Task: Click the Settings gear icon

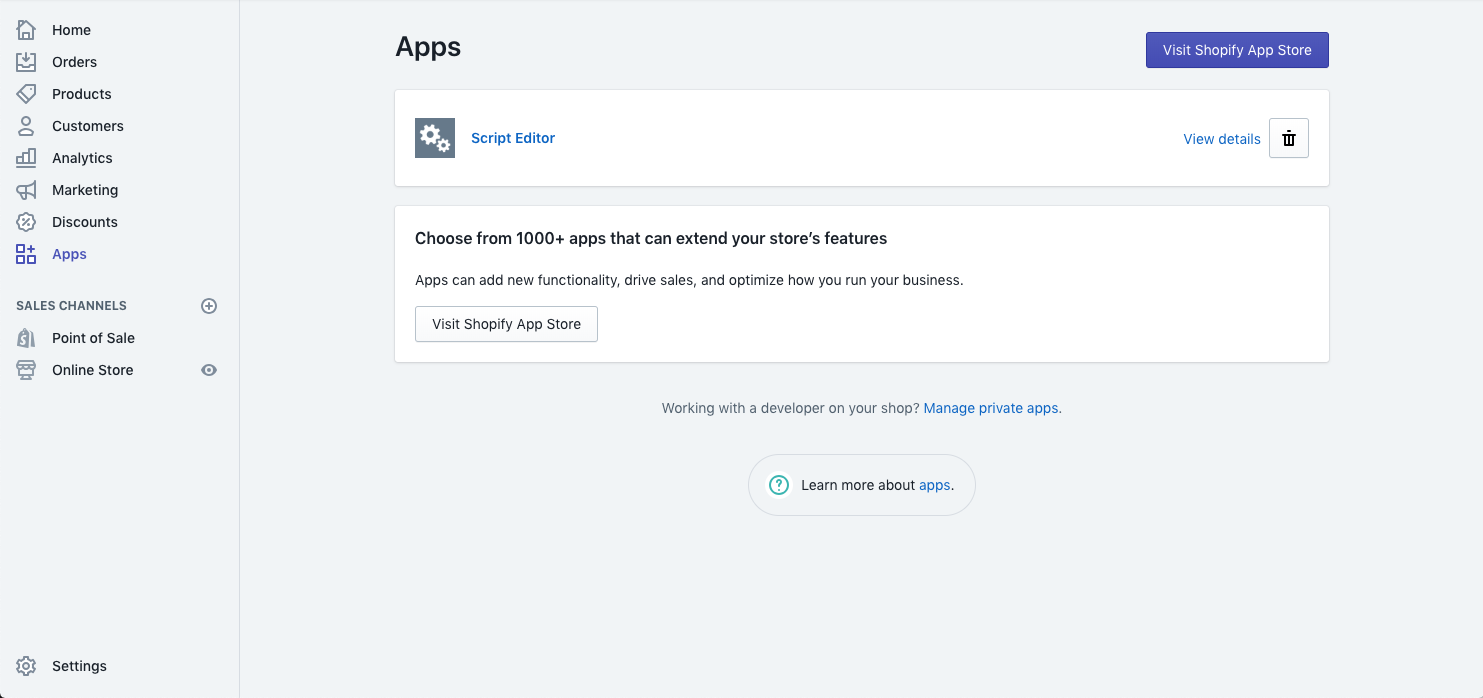Action: click(x=26, y=666)
